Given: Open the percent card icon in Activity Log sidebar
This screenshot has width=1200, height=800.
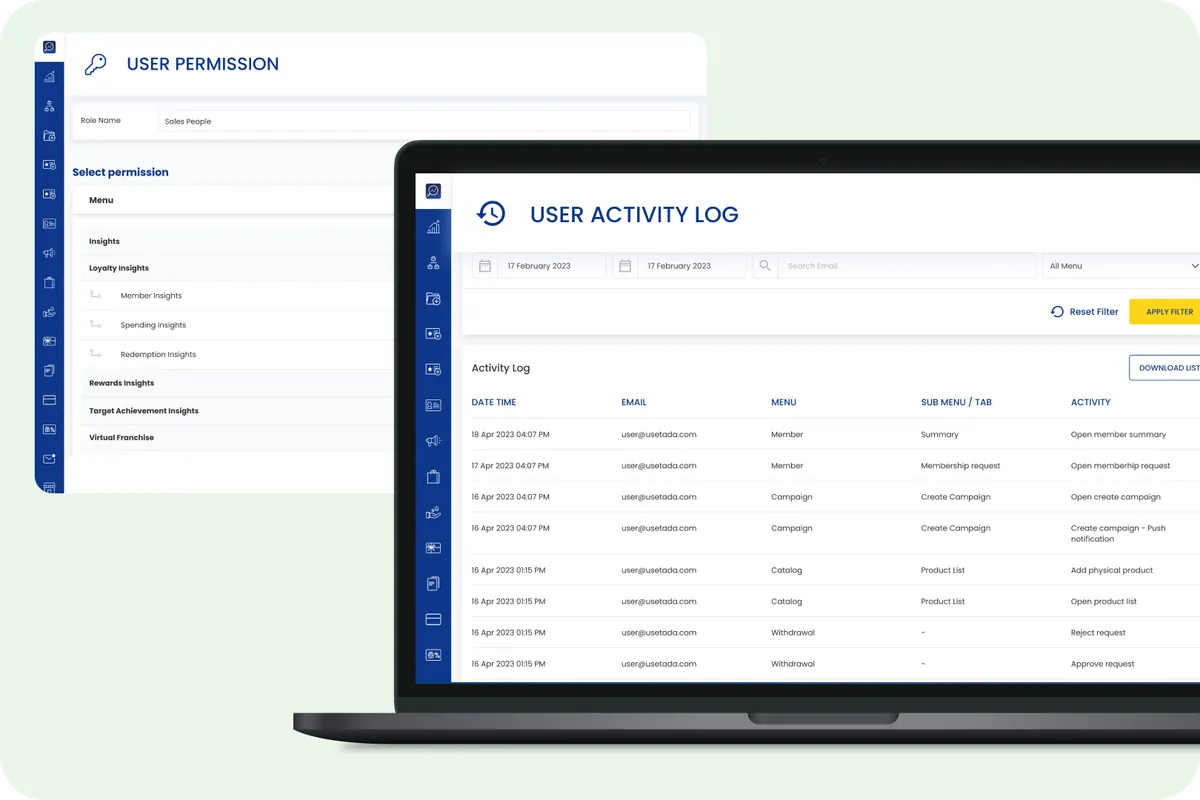Looking at the screenshot, I should pos(433,655).
